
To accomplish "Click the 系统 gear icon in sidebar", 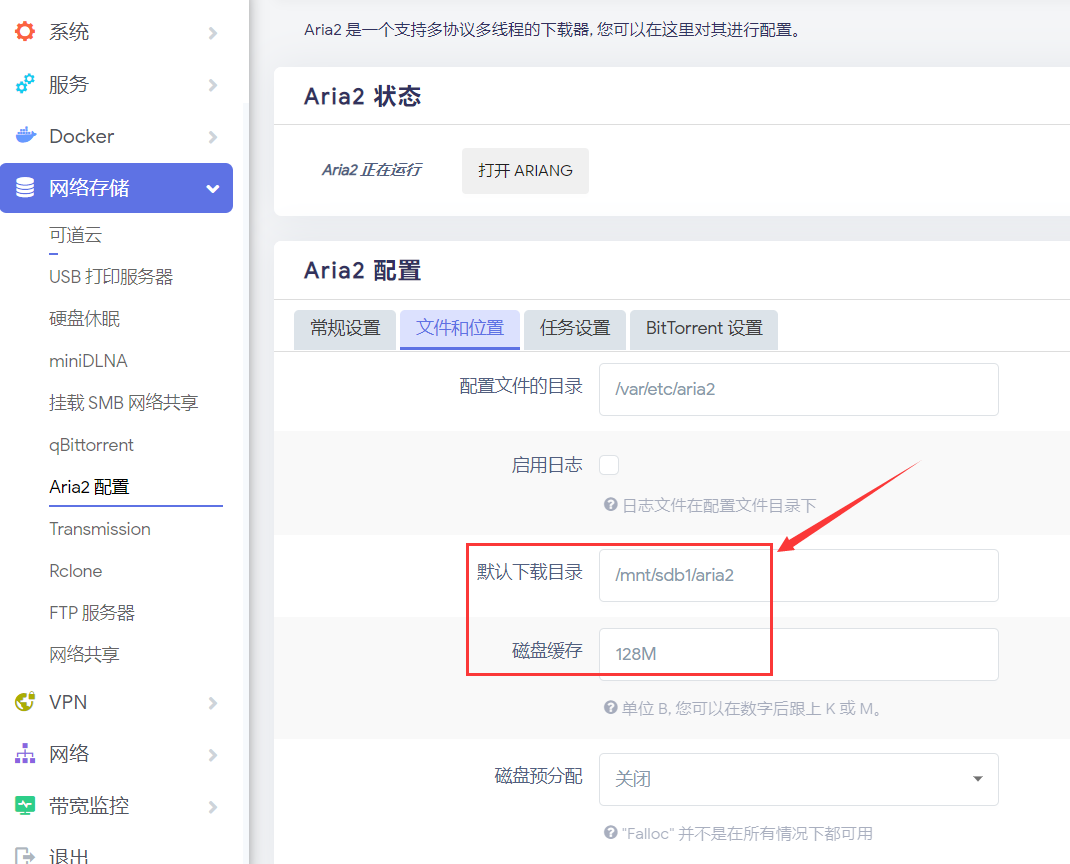I will click(25, 32).
